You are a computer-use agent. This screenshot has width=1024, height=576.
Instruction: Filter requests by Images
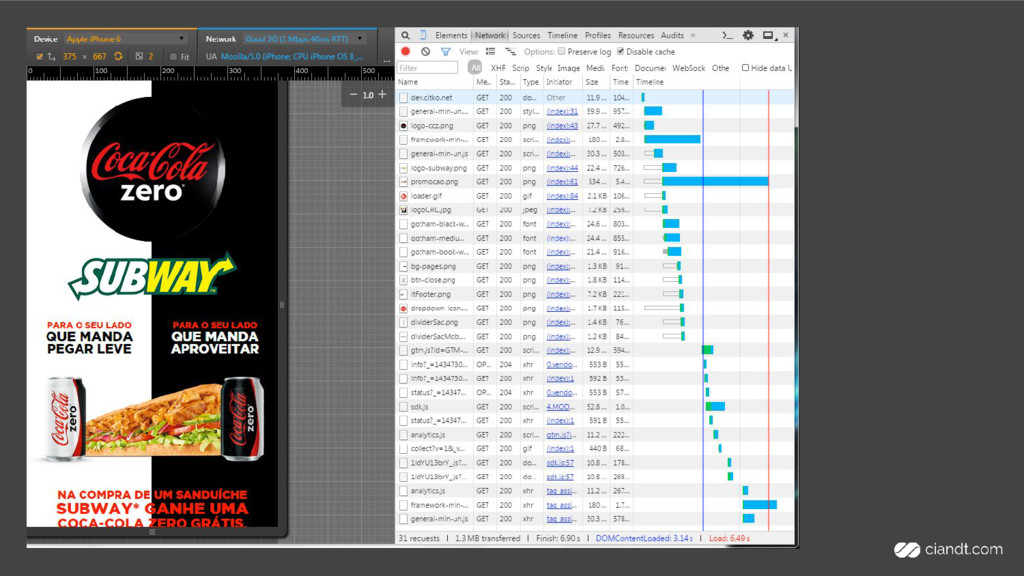pyautogui.click(x=568, y=68)
